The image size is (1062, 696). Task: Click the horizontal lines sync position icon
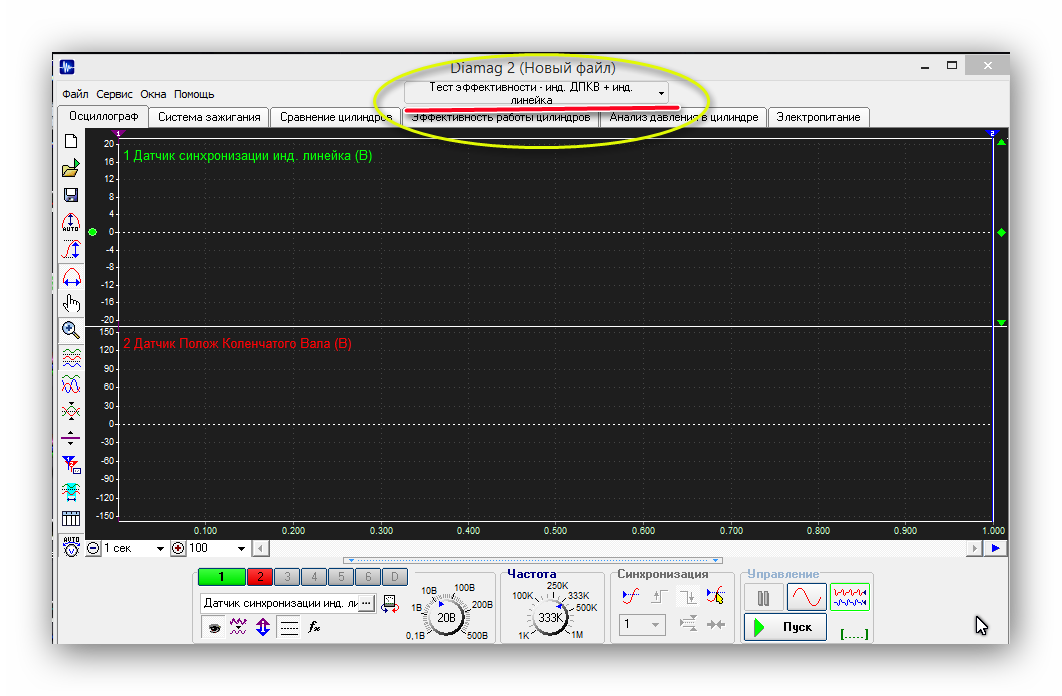click(x=687, y=624)
